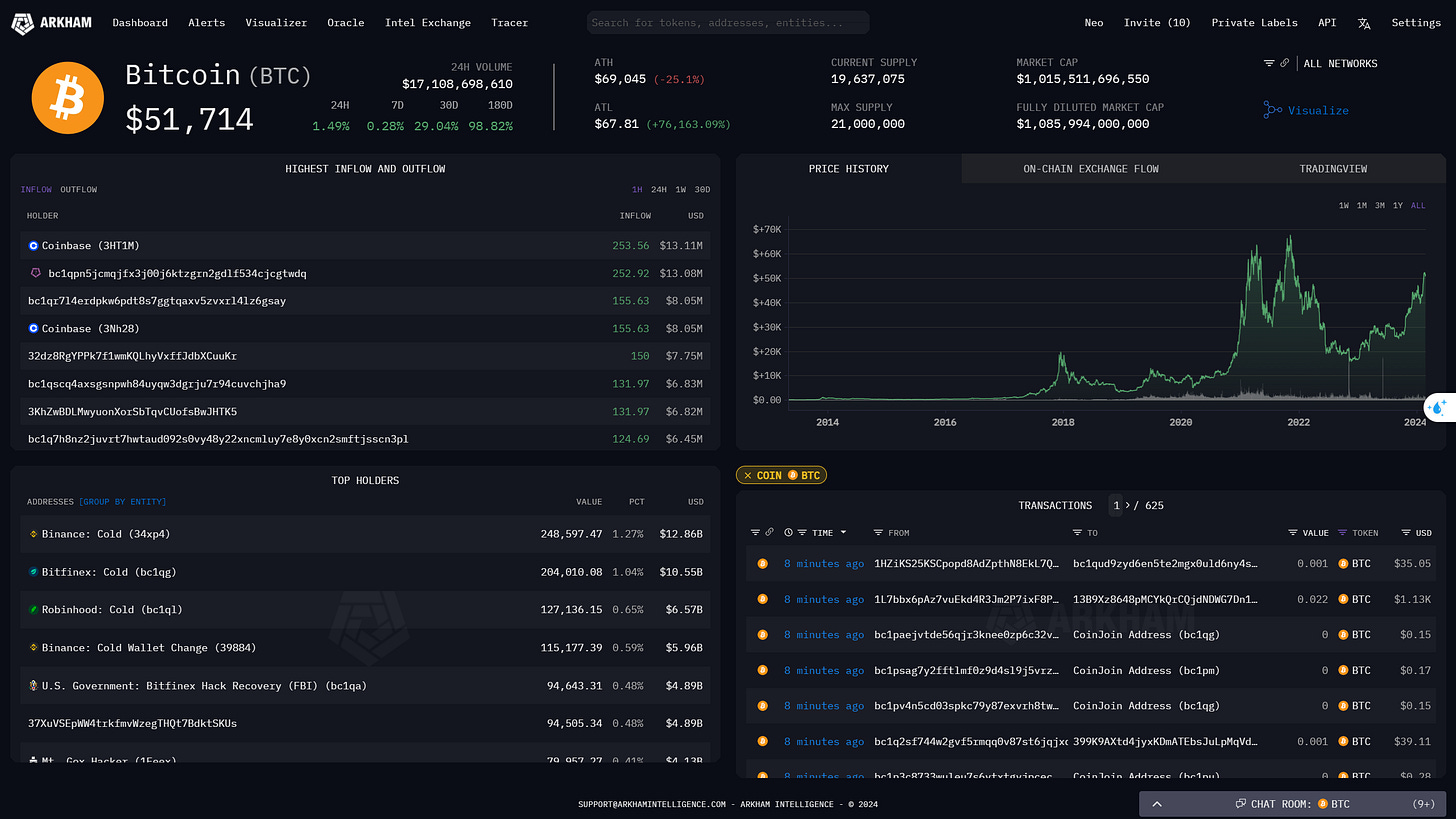Click Invite (10) in header
1456x819 pixels.
1157,22
